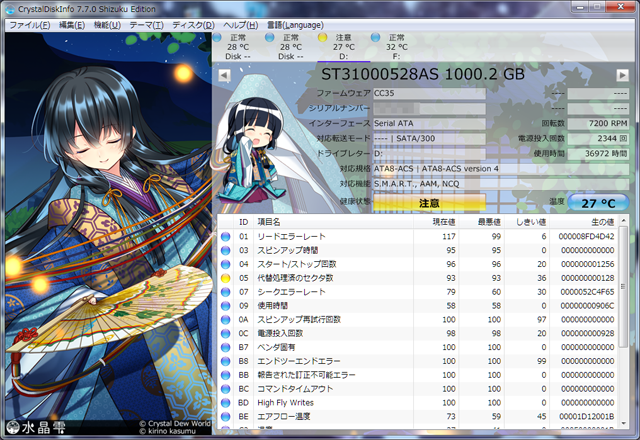Click blue status icon for ID 0C
The image size is (640, 440).
coord(225,334)
